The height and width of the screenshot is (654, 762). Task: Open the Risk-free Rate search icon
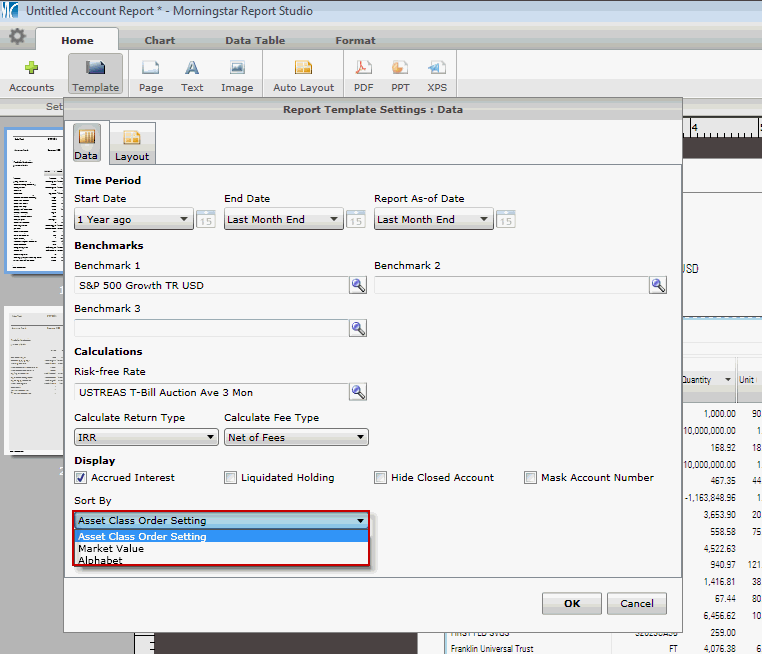coord(357,391)
